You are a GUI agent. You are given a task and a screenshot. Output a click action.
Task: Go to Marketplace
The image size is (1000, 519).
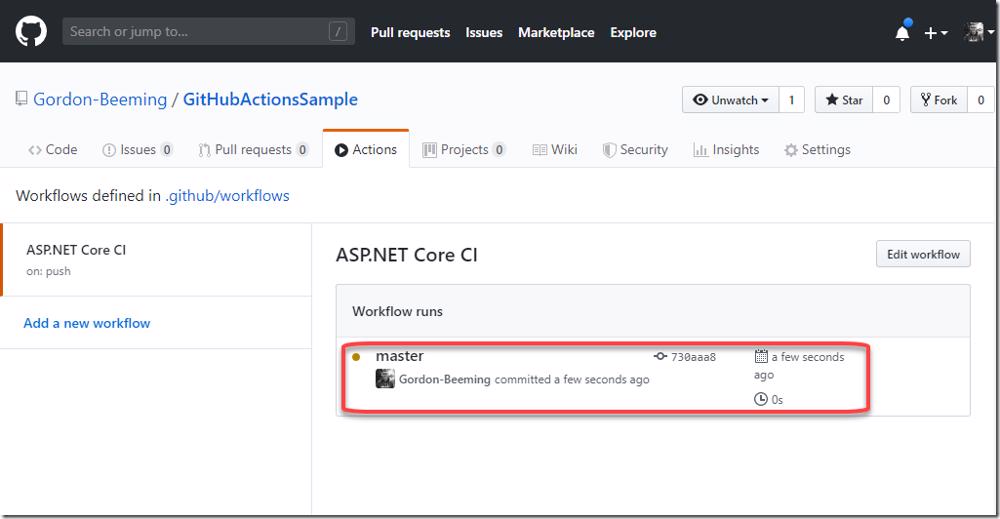(555, 33)
